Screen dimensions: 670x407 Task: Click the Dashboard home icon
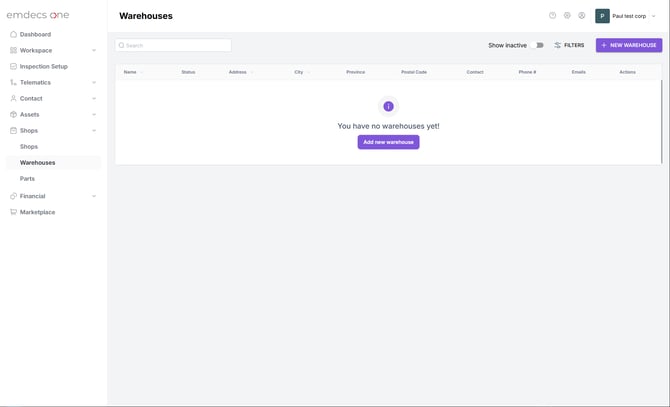coord(13,34)
